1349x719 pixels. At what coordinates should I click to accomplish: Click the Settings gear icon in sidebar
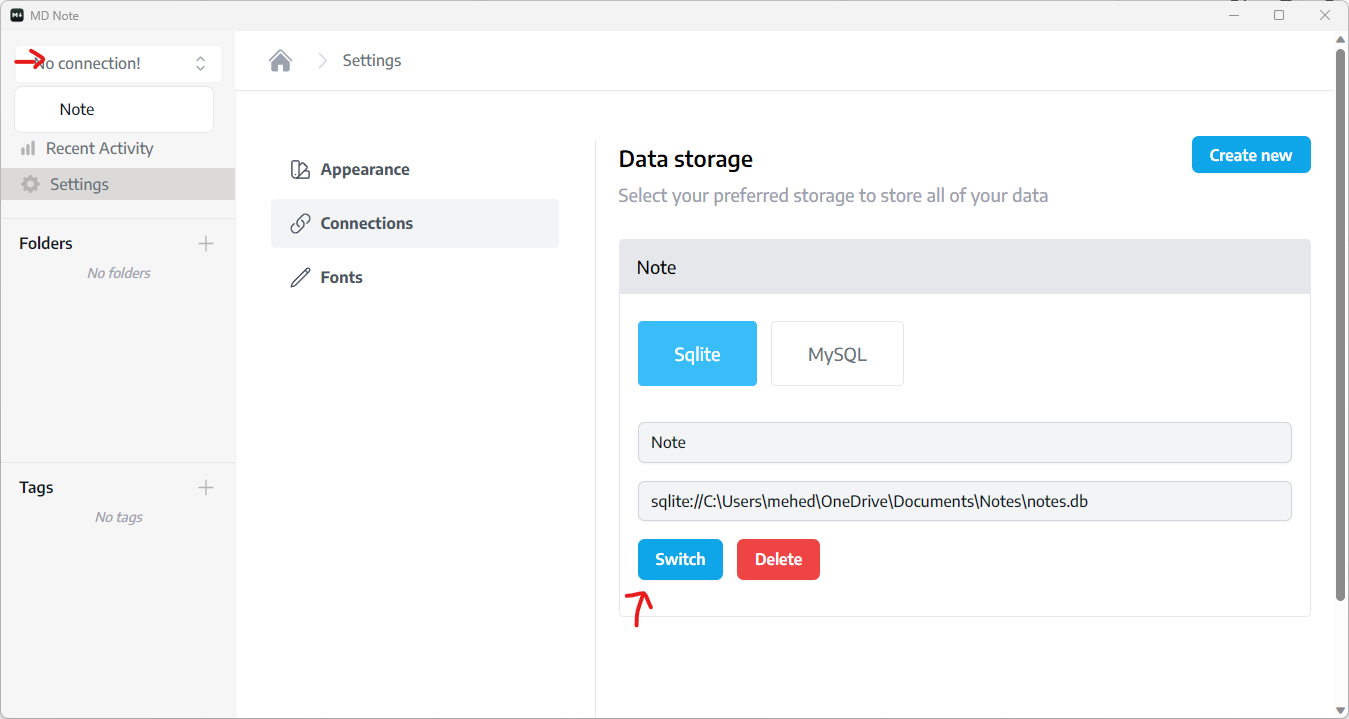tap(30, 184)
